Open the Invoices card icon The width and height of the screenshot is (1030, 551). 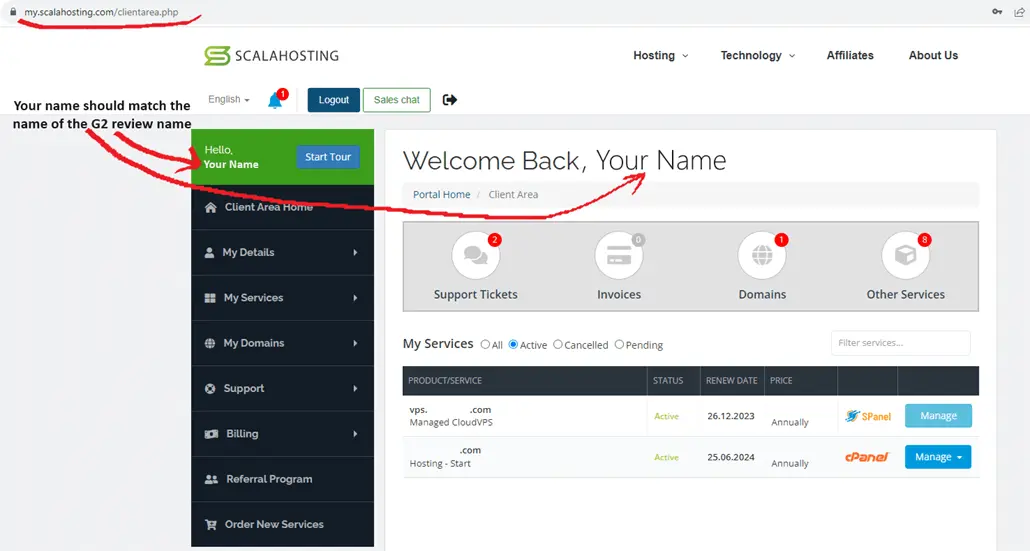click(619, 255)
